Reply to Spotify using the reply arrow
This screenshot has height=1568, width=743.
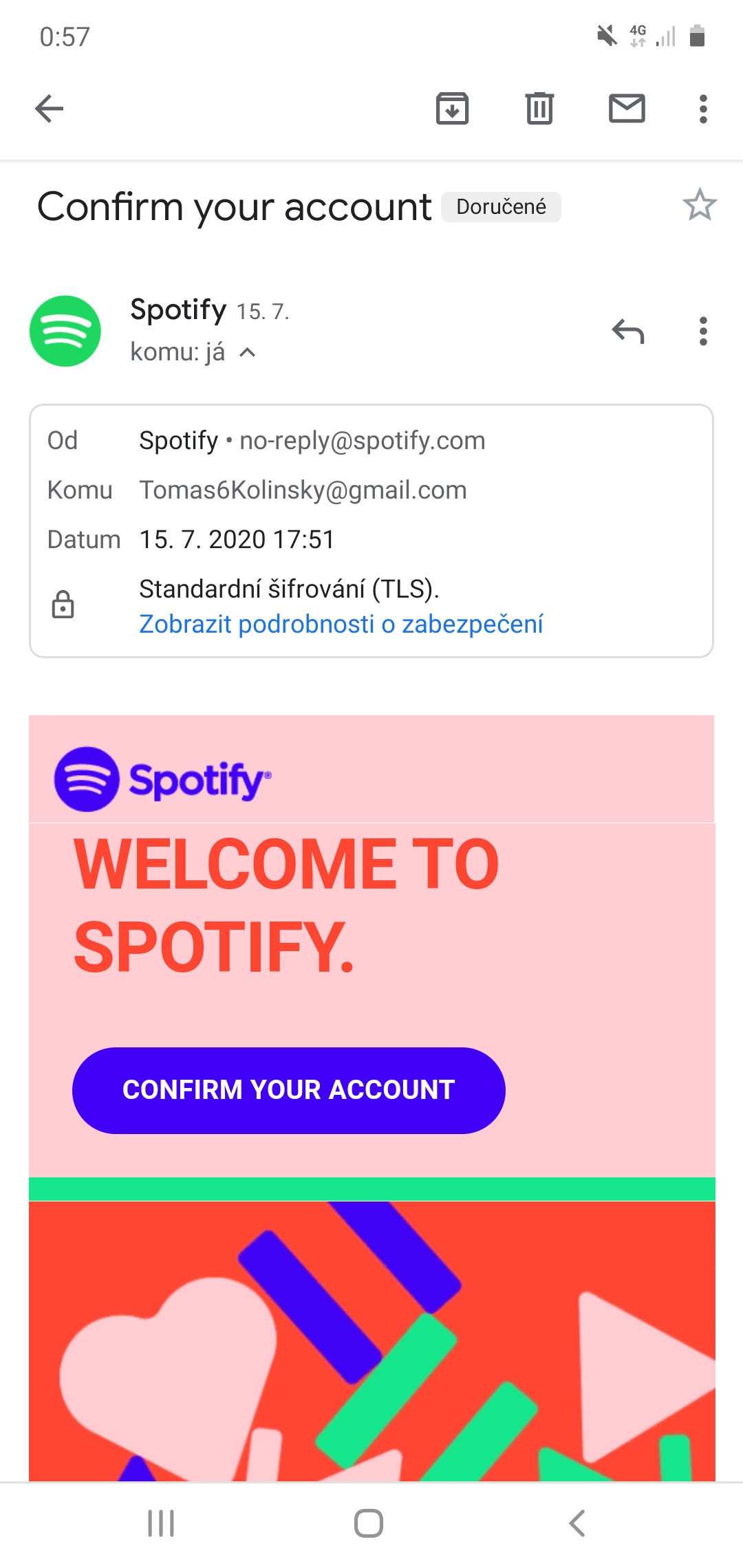pos(627,331)
